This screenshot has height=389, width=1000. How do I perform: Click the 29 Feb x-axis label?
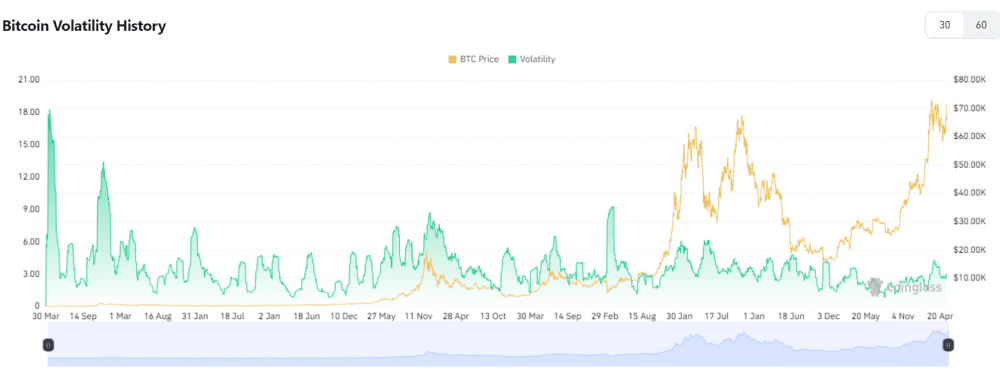point(604,316)
